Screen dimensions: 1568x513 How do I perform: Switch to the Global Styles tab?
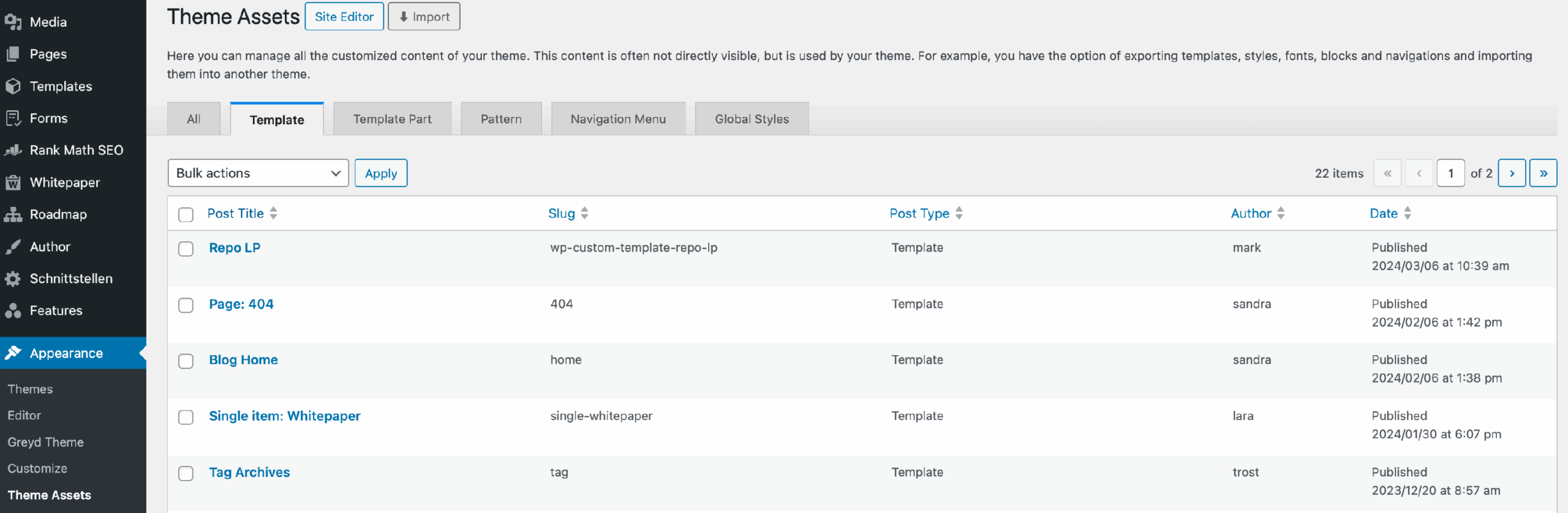click(x=752, y=119)
